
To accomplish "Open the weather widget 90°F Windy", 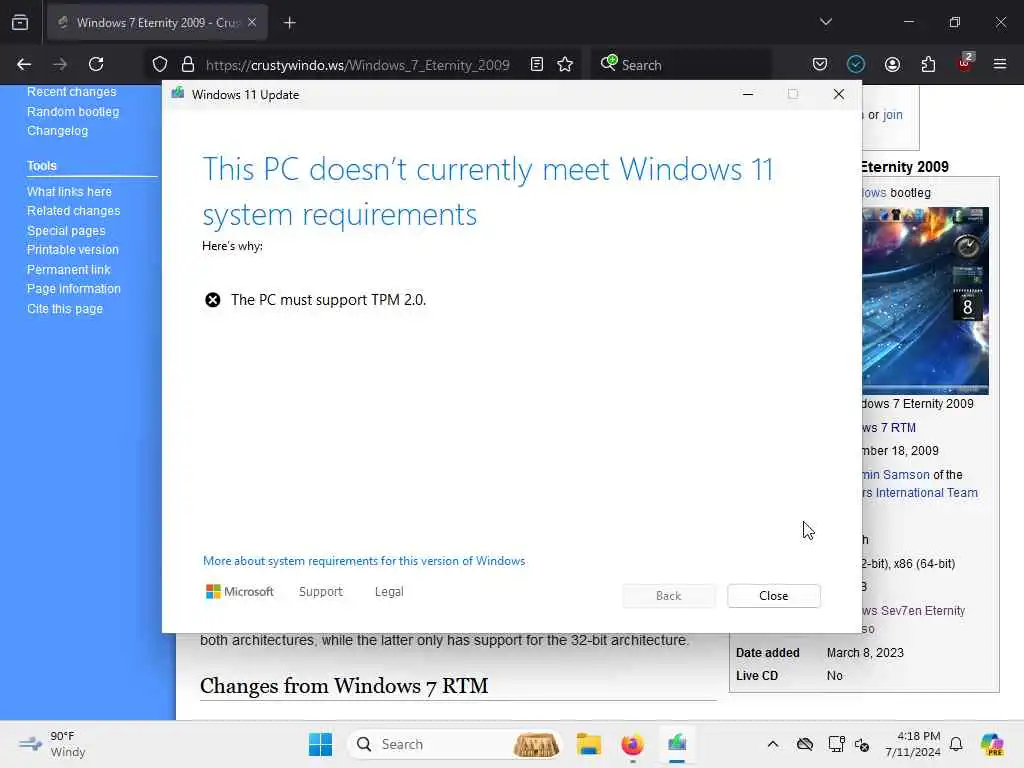I will click(x=53, y=744).
